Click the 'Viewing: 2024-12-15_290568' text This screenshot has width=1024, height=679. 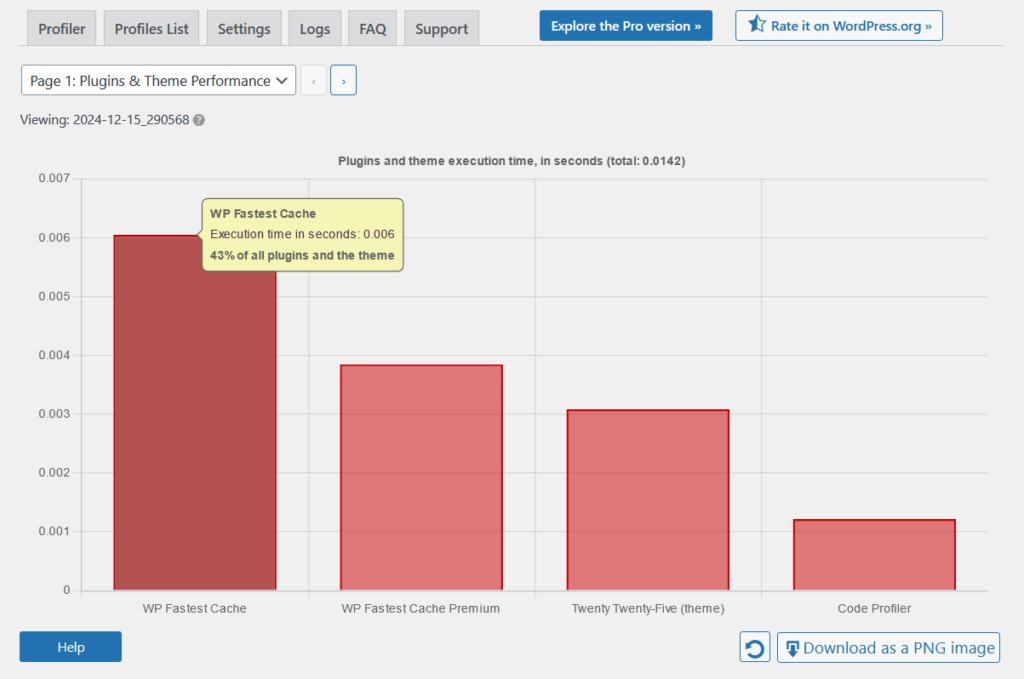point(104,120)
